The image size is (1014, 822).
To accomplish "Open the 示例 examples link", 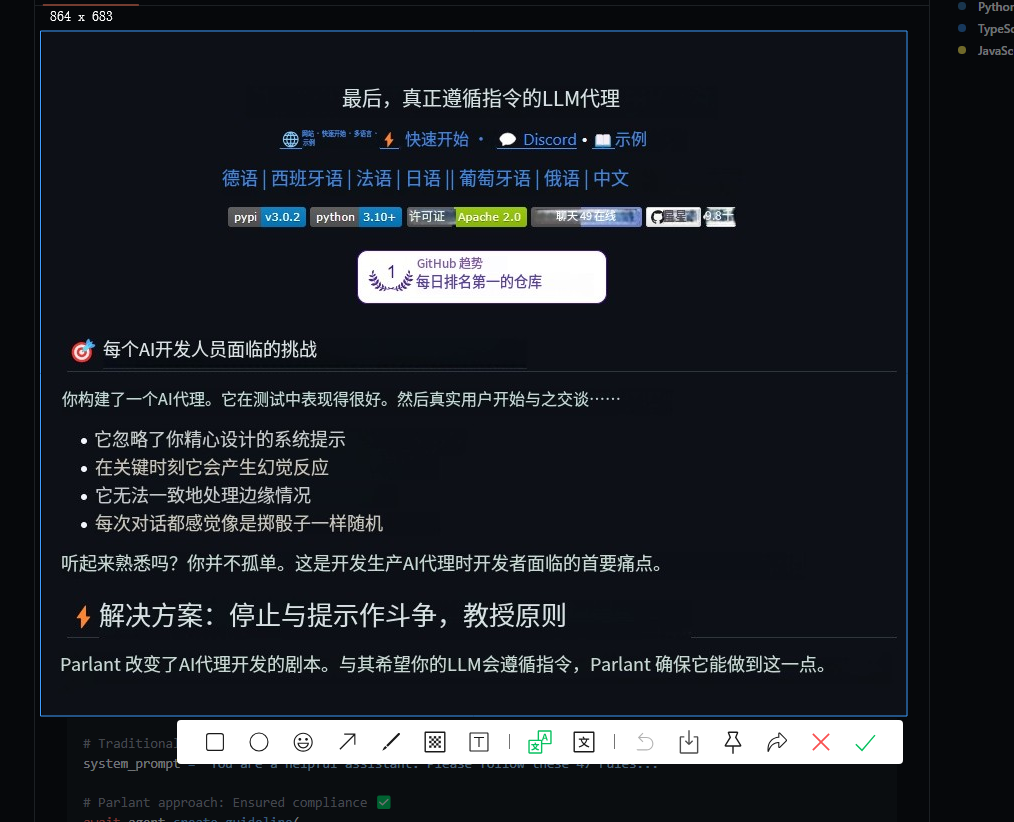I will pyautogui.click(x=630, y=139).
